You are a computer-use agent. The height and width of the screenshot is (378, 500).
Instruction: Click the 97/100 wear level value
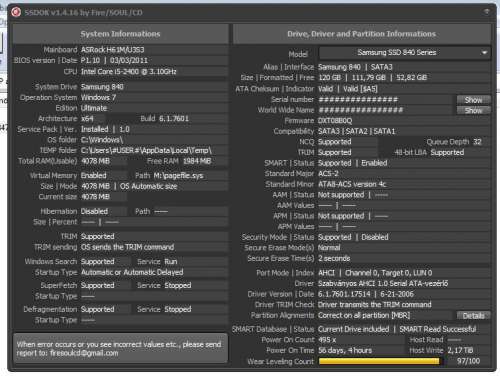pos(469,361)
